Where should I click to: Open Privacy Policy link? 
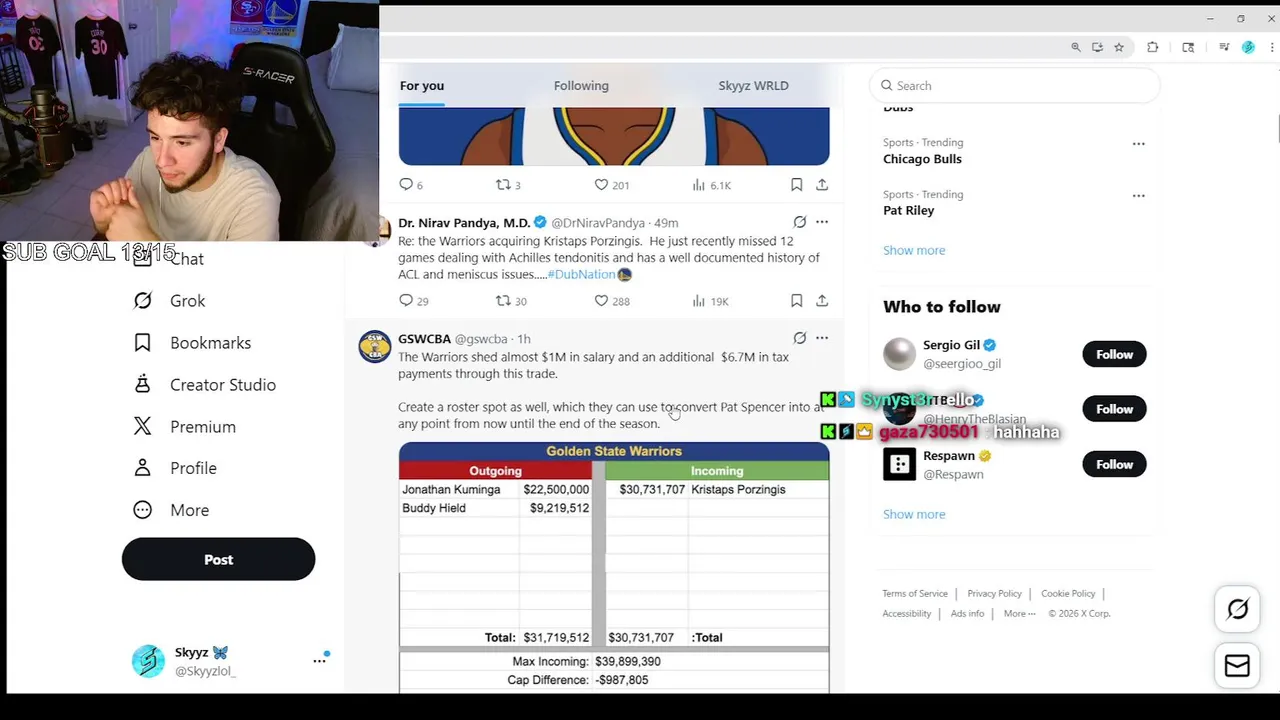pos(994,594)
